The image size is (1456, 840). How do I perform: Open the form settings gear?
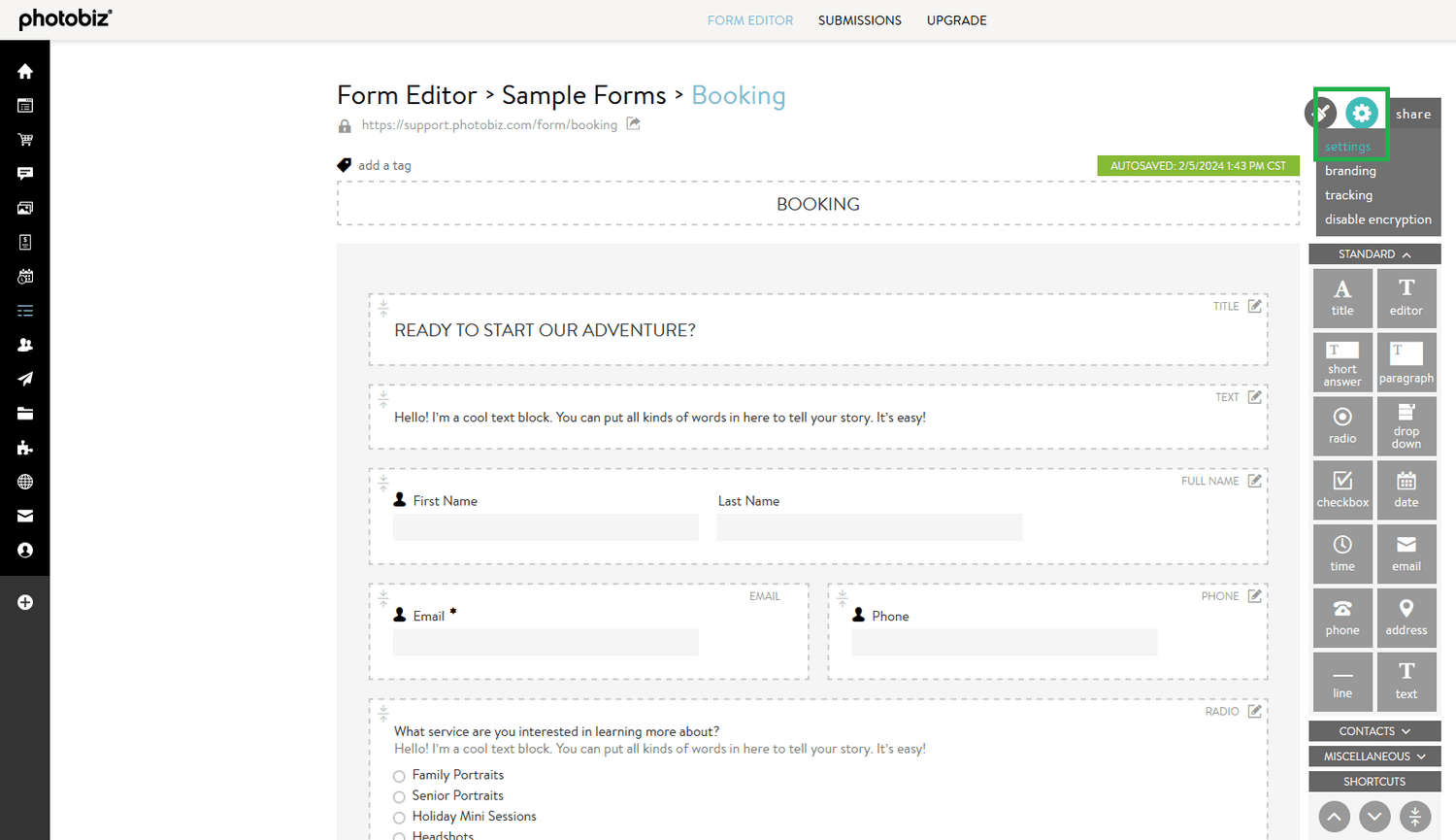pyautogui.click(x=1363, y=113)
